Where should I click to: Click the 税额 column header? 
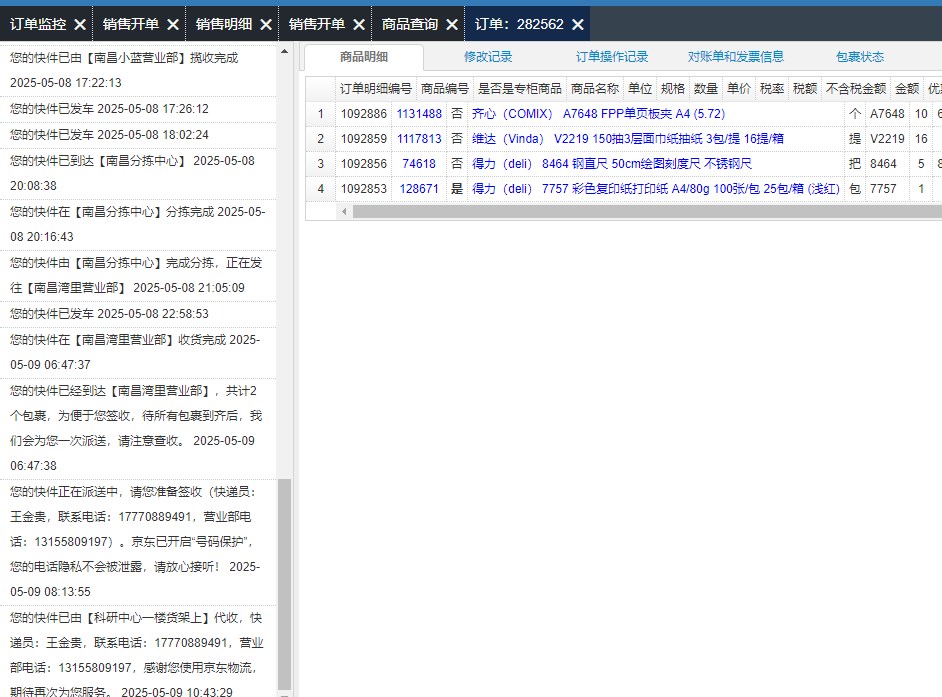tap(805, 89)
